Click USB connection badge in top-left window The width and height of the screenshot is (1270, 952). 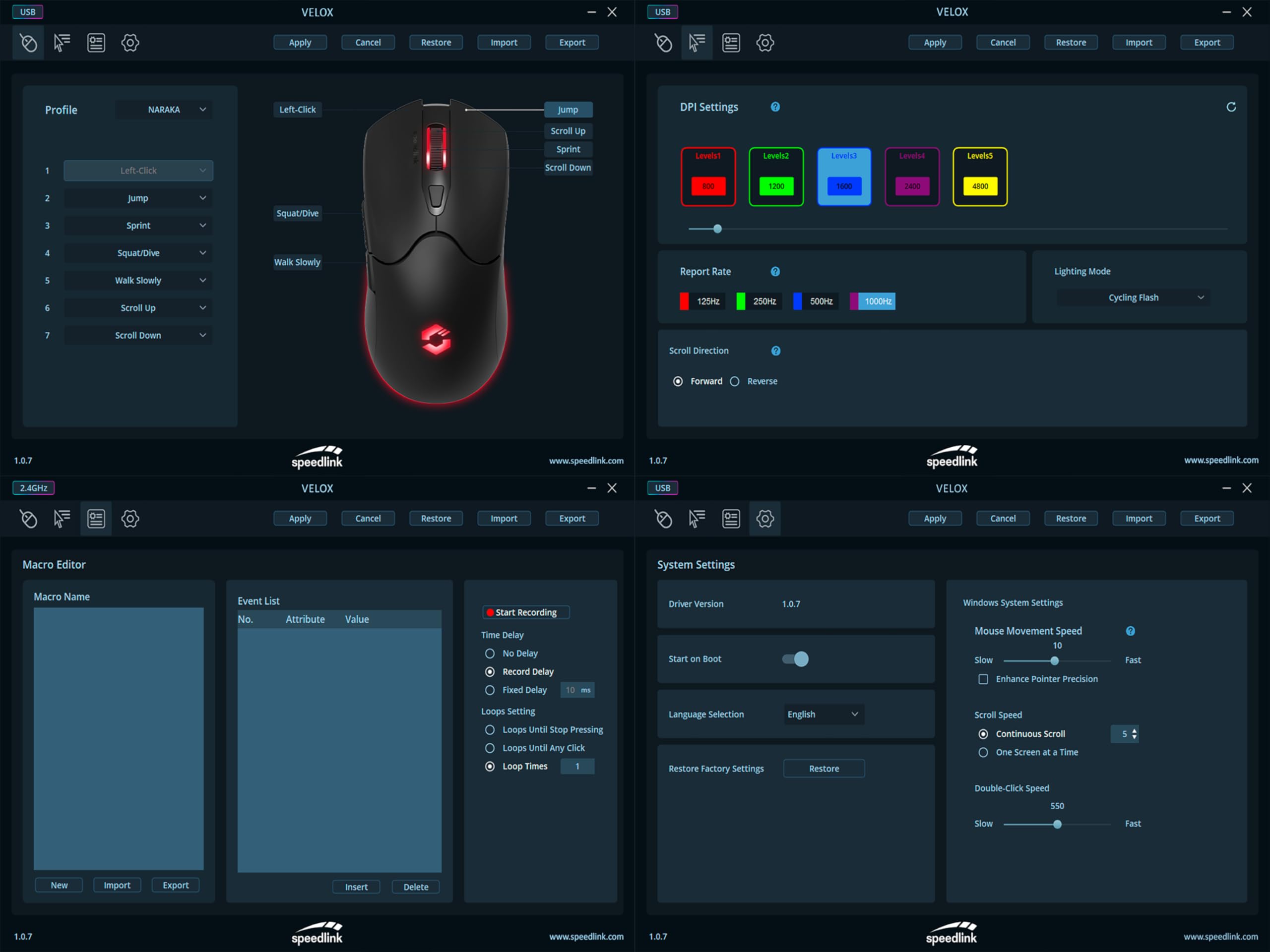point(28,12)
